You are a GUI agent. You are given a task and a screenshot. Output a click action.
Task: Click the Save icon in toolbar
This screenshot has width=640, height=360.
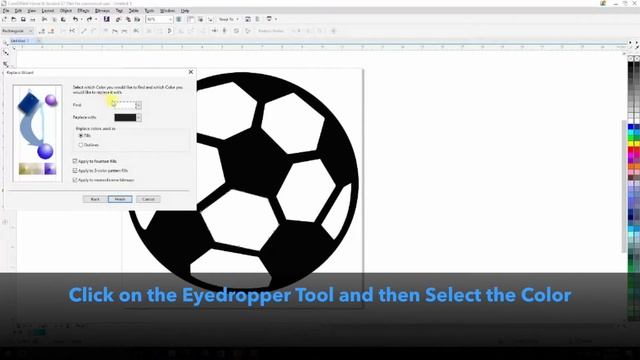[x=23, y=19]
